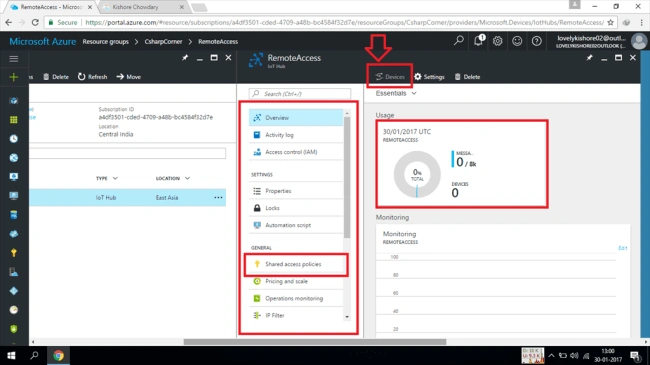Click the horizontal scrollbar at the bottom
650x365 pixels.
click(315, 342)
